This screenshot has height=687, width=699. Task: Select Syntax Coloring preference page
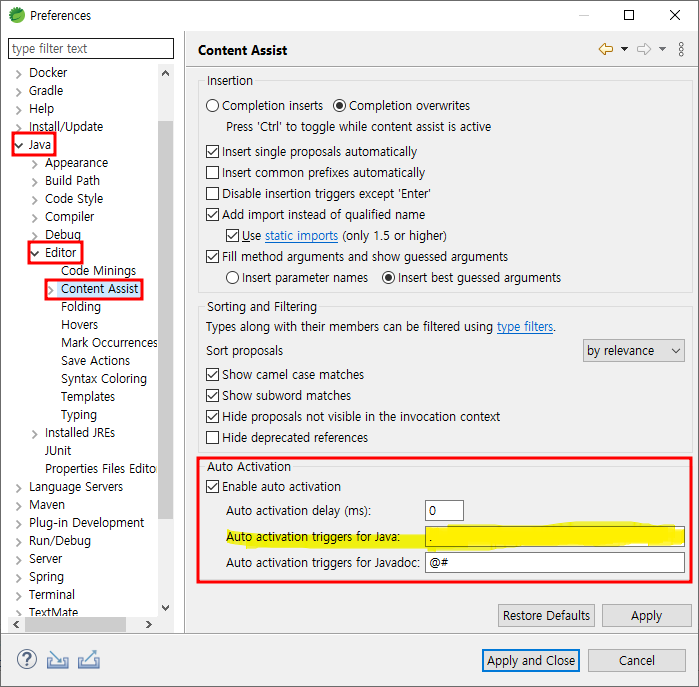[104, 378]
